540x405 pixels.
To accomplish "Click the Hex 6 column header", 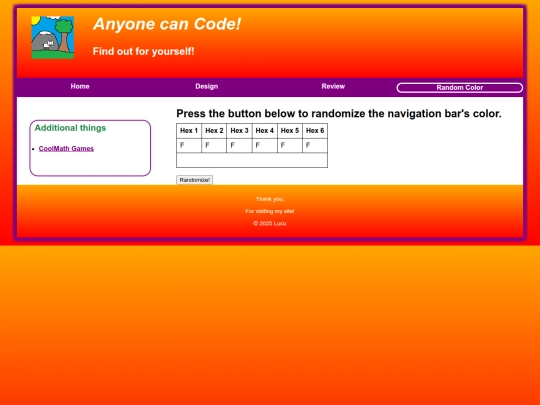I will point(315,131).
